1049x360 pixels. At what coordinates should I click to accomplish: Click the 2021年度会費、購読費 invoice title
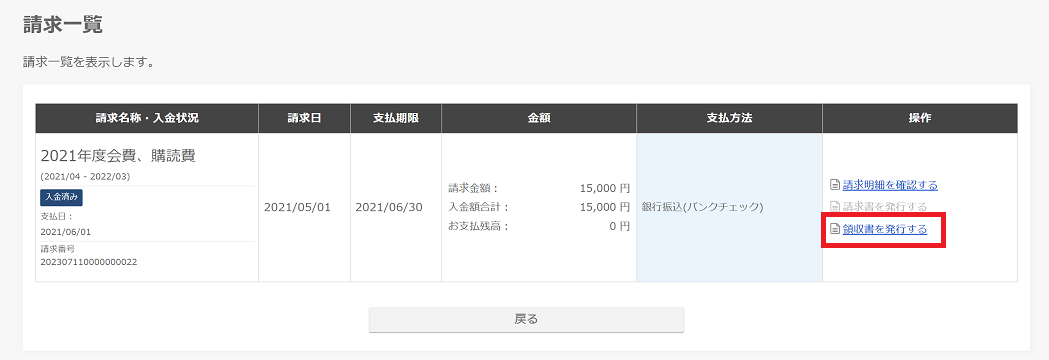pyautogui.click(x=118, y=156)
